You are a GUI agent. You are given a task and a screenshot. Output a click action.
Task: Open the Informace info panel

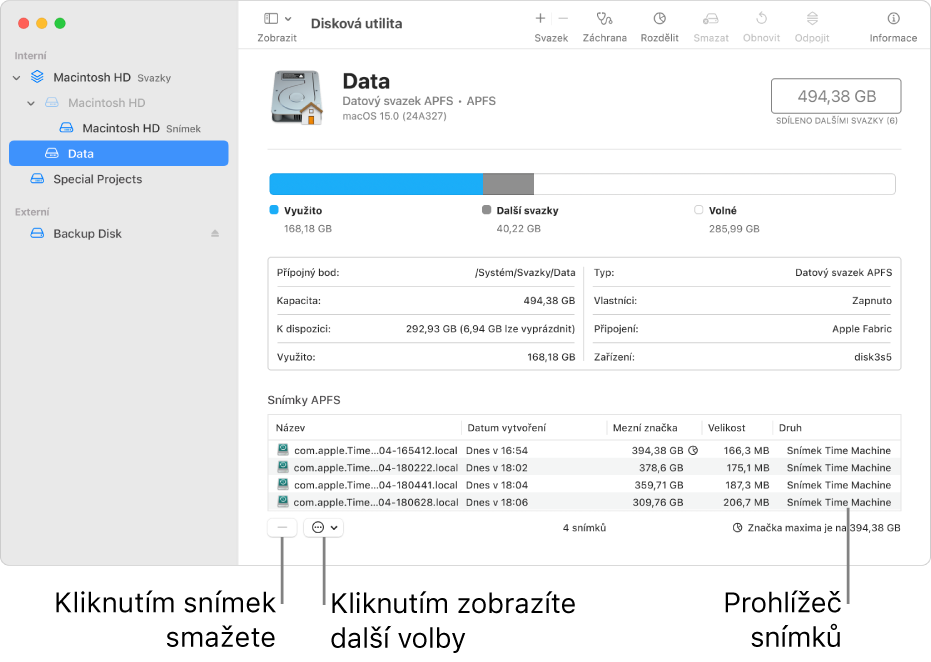pyautogui.click(x=893, y=27)
